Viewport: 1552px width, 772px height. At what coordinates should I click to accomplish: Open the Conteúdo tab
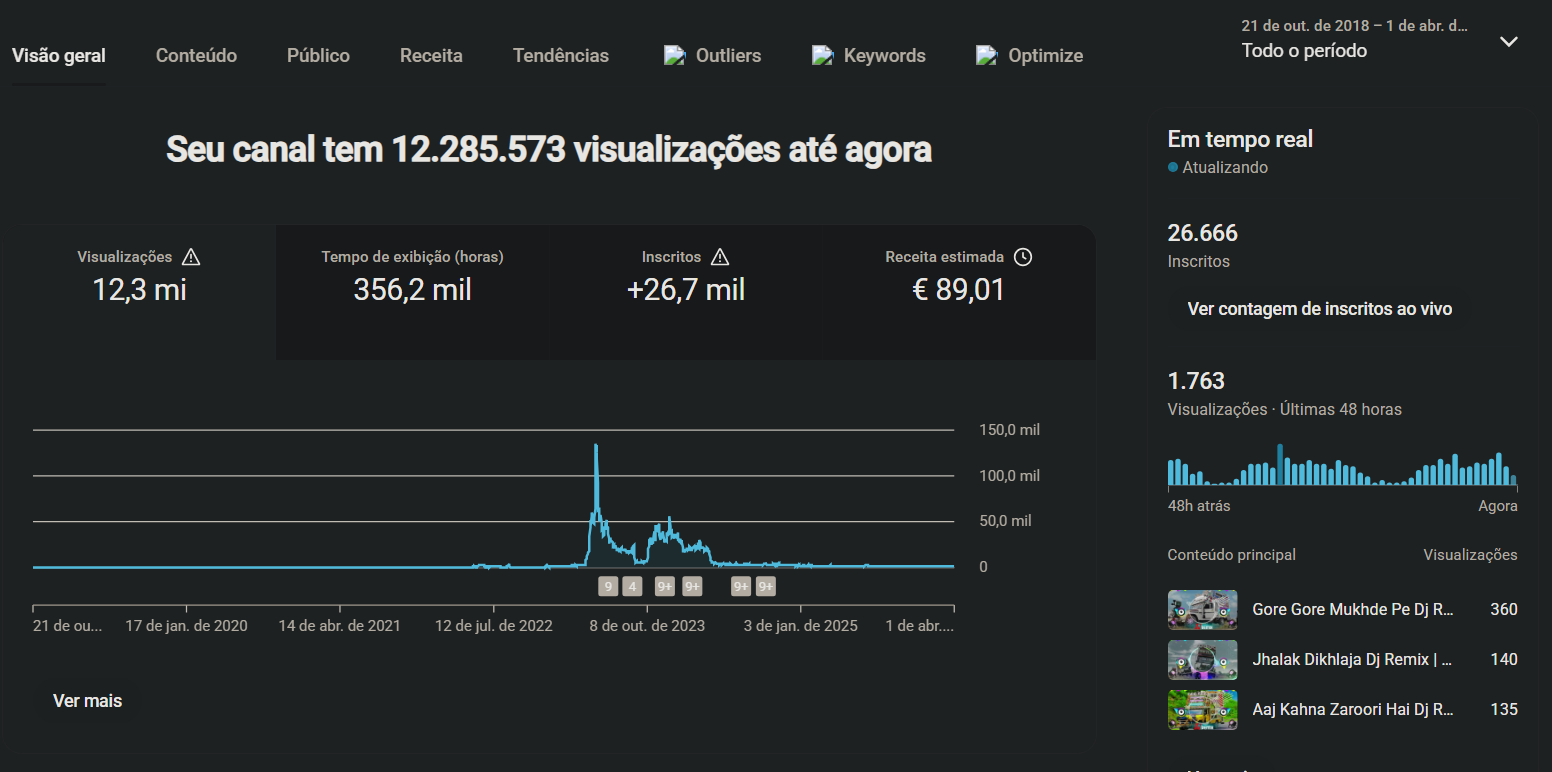point(196,56)
